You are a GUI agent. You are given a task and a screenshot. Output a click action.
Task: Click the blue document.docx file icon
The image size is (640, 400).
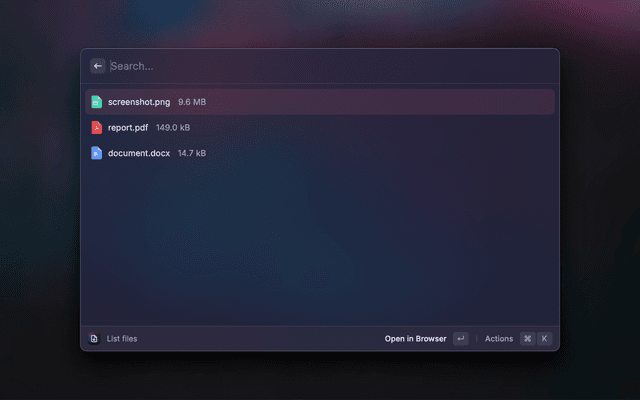click(97, 153)
